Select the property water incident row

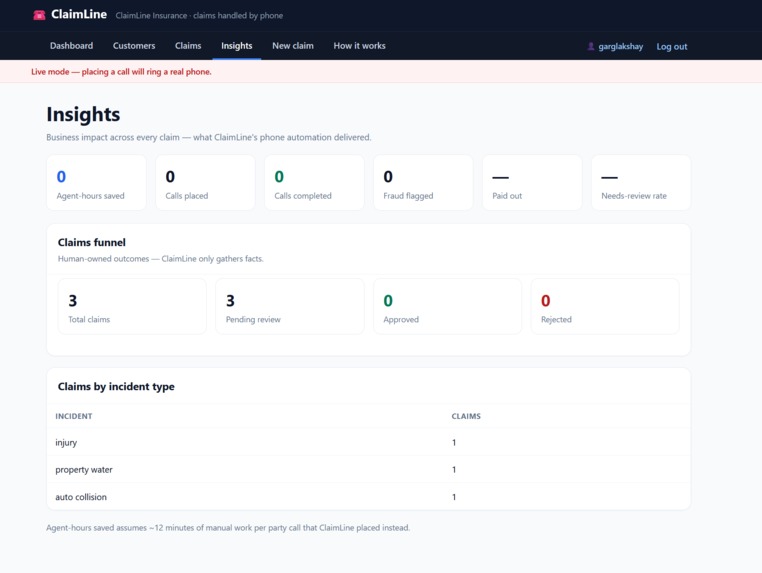pos(368,469)
